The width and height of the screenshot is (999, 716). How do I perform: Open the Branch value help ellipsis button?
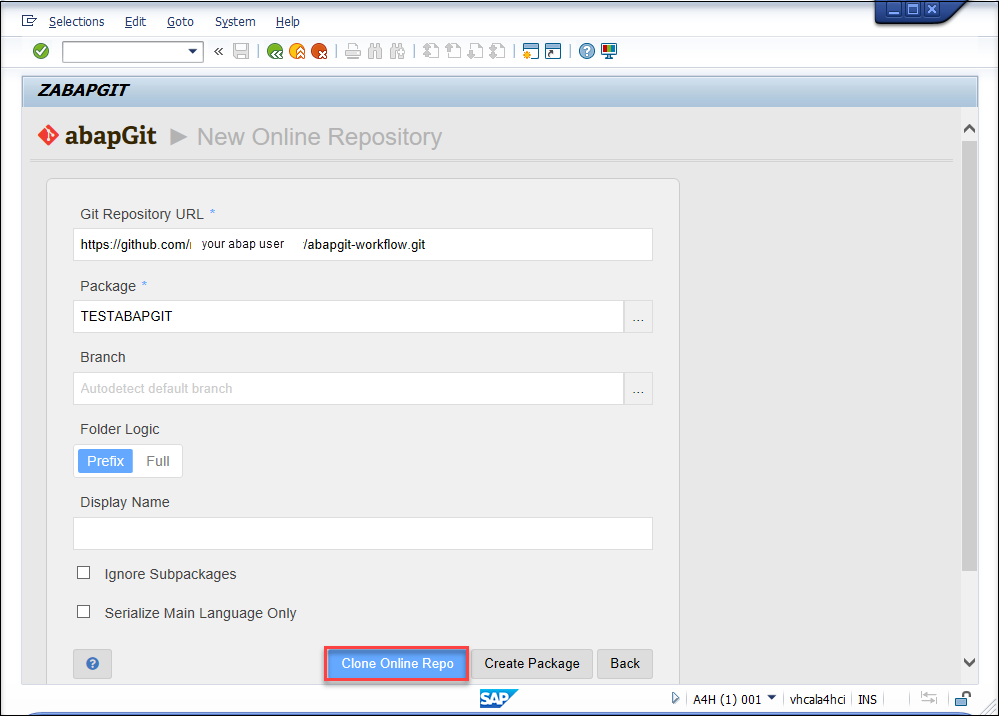pyautogui.click(x=638, y=389)
